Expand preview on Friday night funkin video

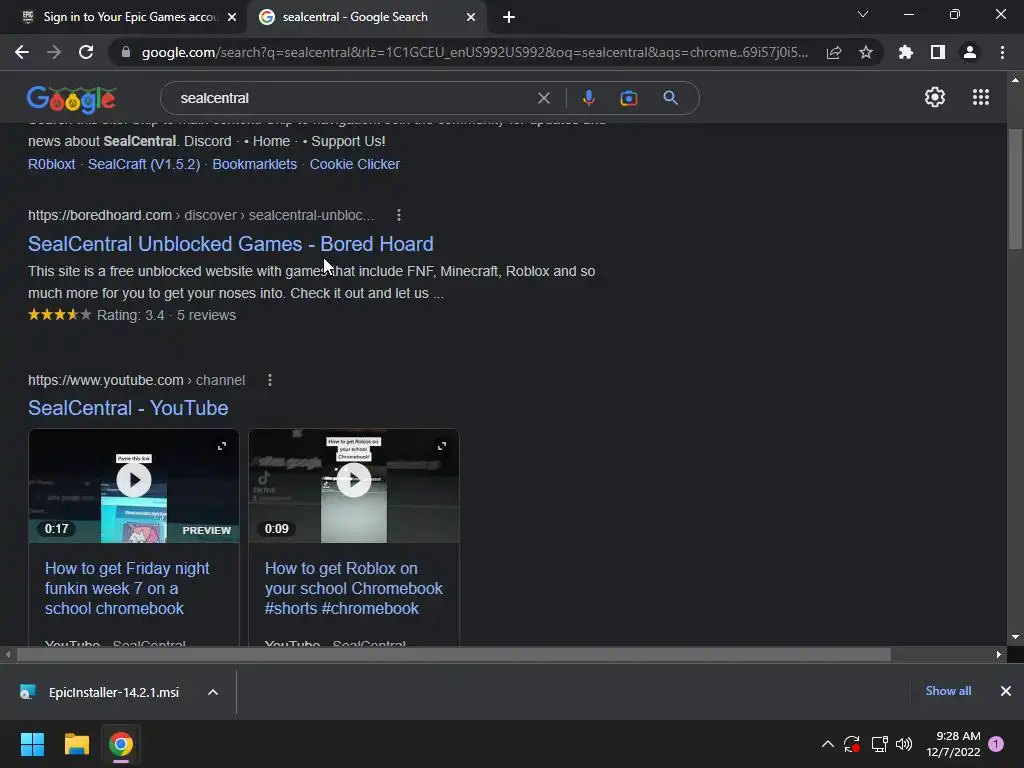tap(222, 446)
